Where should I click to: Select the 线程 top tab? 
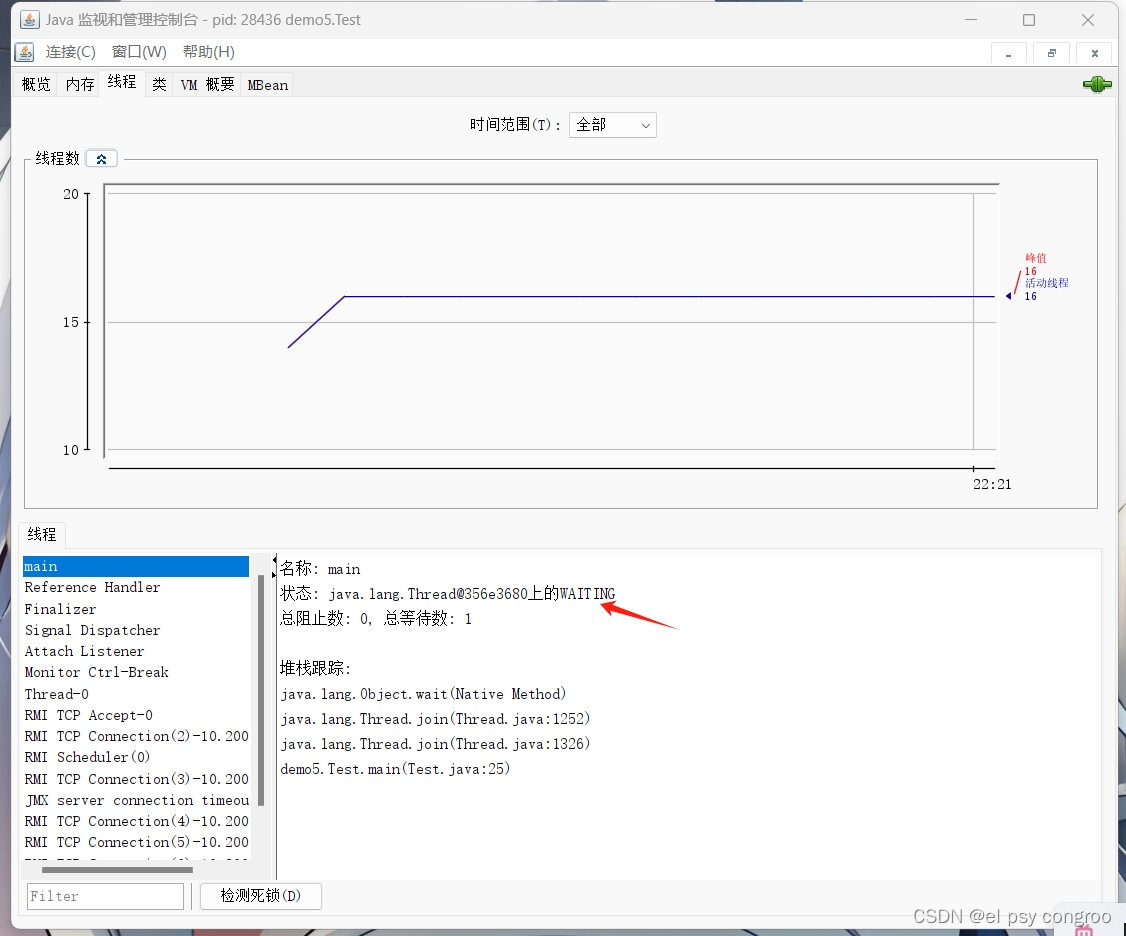(122, 83)
